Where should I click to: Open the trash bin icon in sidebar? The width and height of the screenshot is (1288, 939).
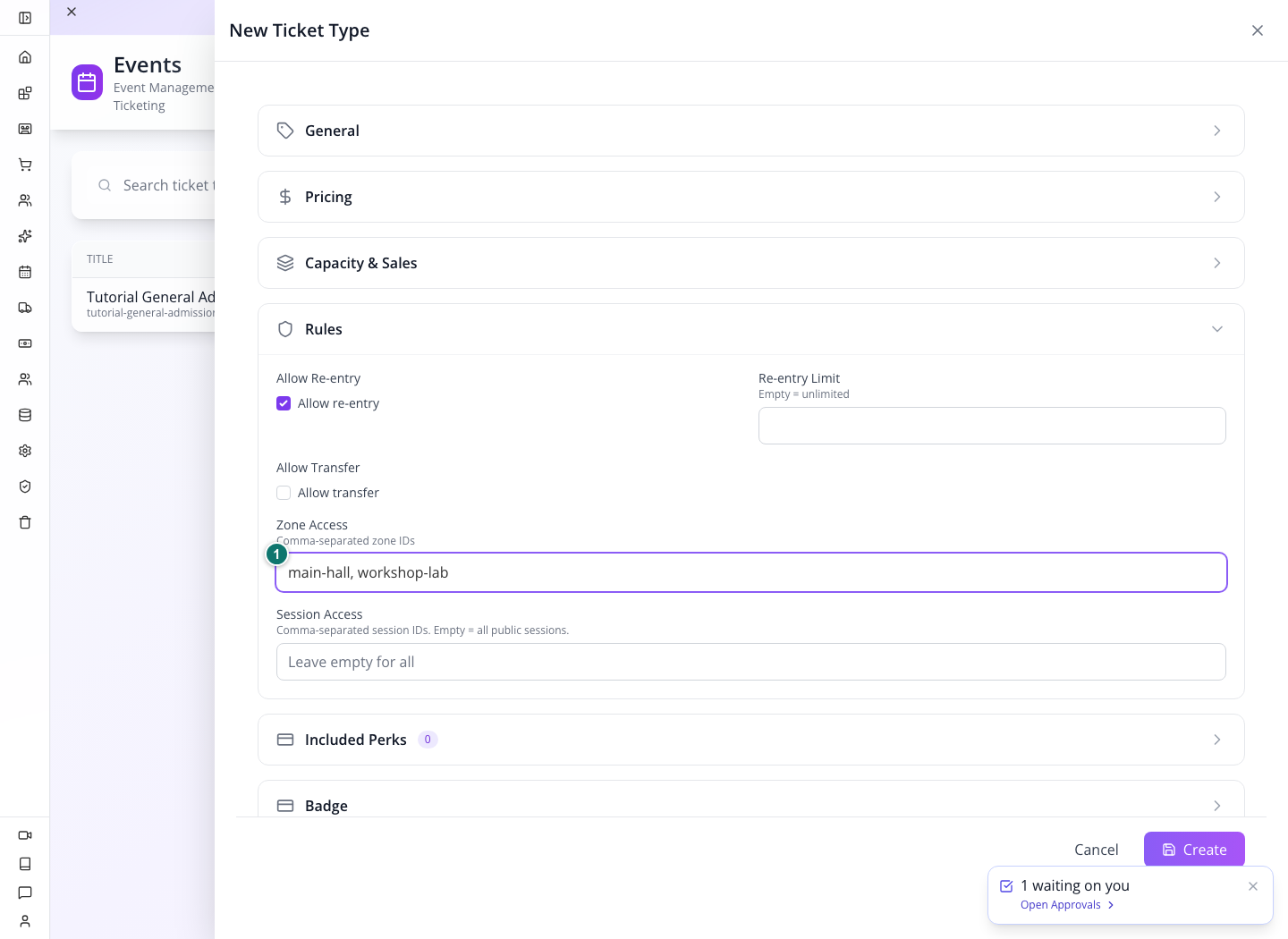(25, 522)
